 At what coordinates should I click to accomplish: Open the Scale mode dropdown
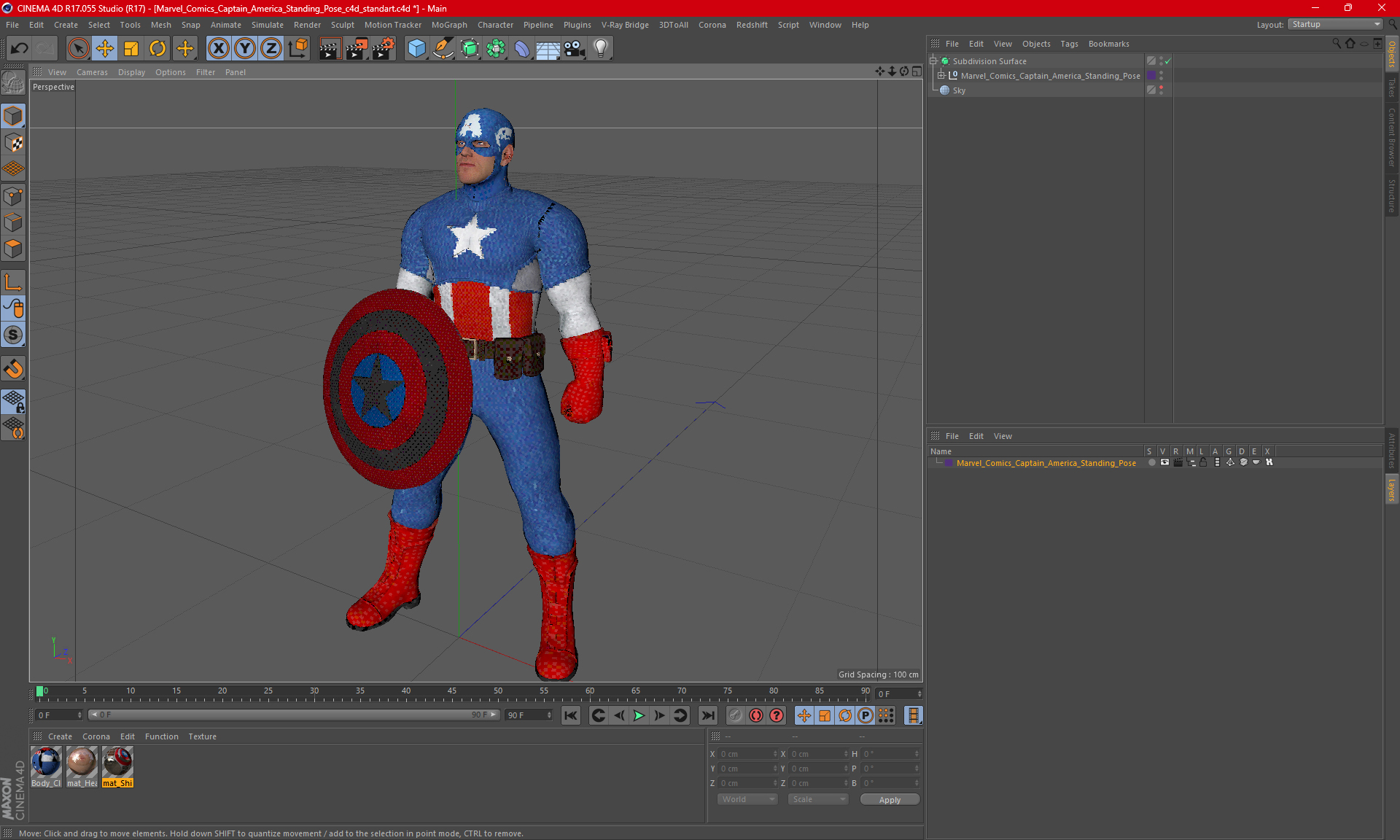click(x=818, y=799)
